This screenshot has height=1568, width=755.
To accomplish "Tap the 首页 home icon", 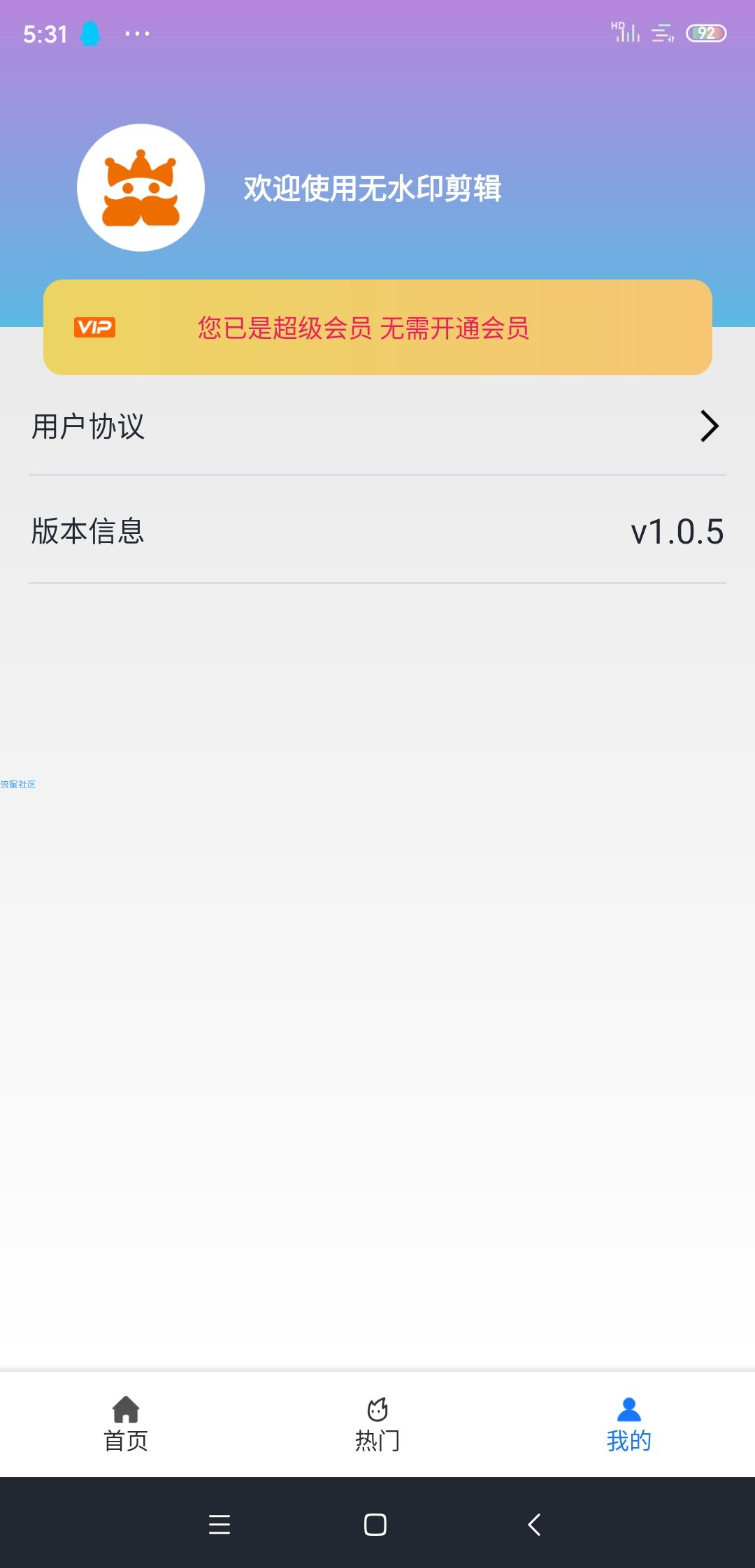I will click(x=126, y=1409).
